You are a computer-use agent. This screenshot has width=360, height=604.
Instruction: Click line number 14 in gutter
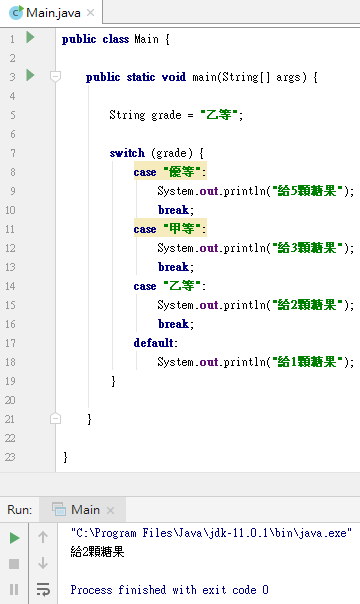tap(10, 286)
